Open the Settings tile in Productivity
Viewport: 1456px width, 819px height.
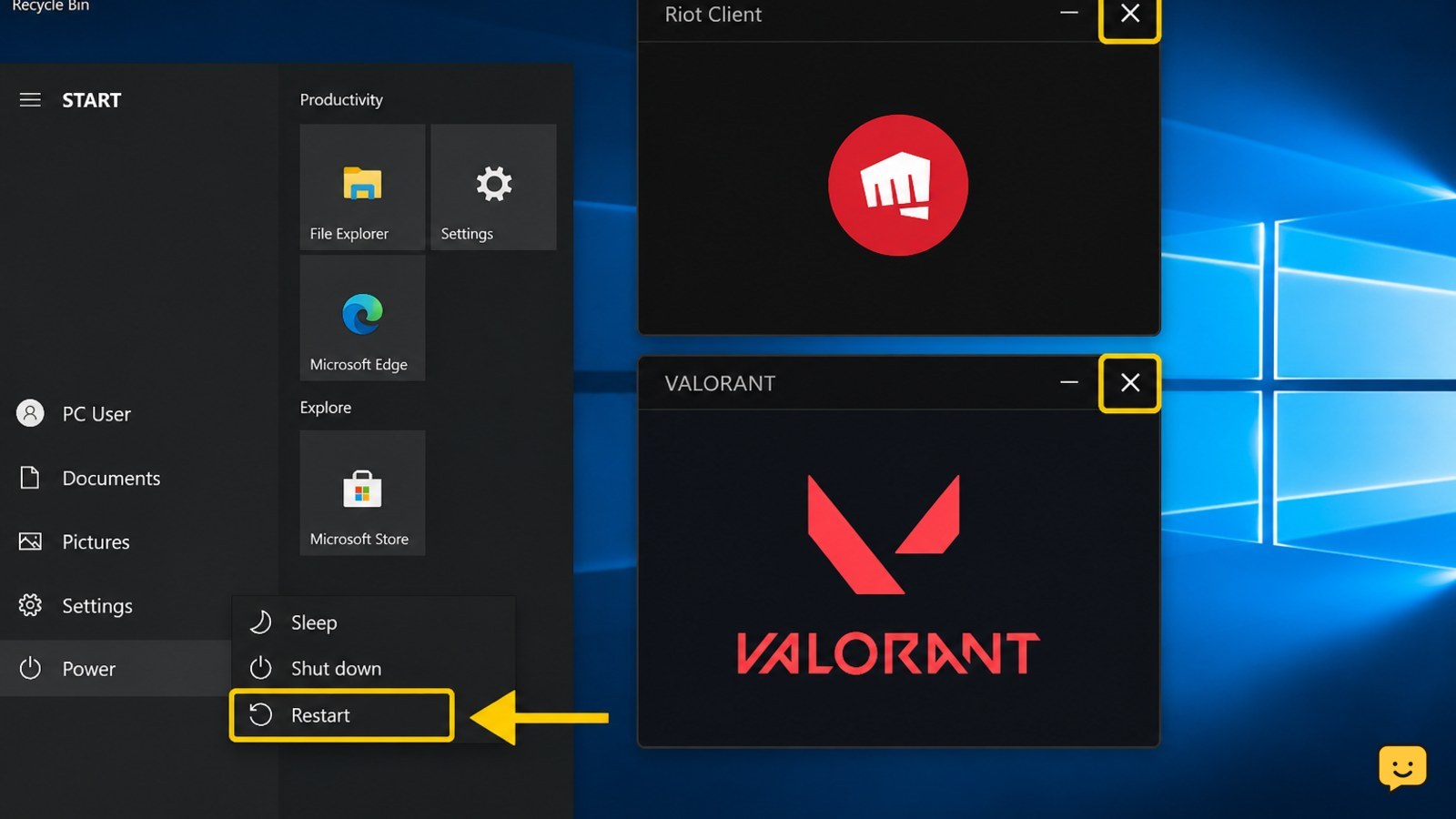(x=493, y=187)
